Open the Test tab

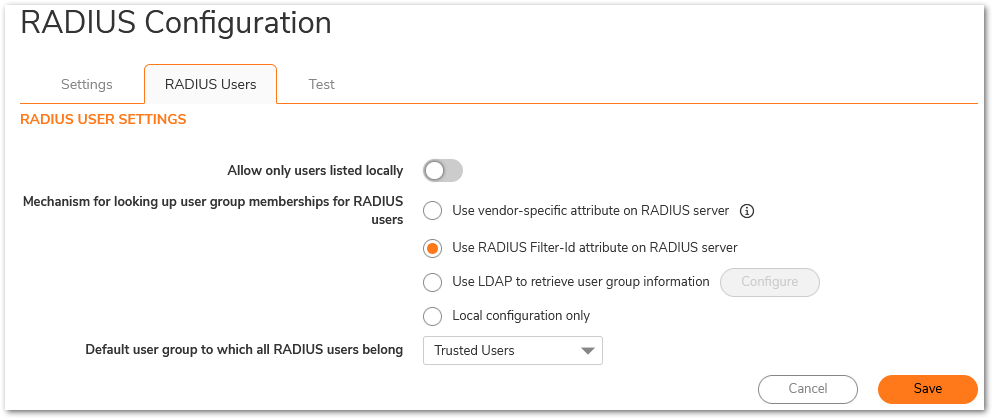tap(322, 84)
